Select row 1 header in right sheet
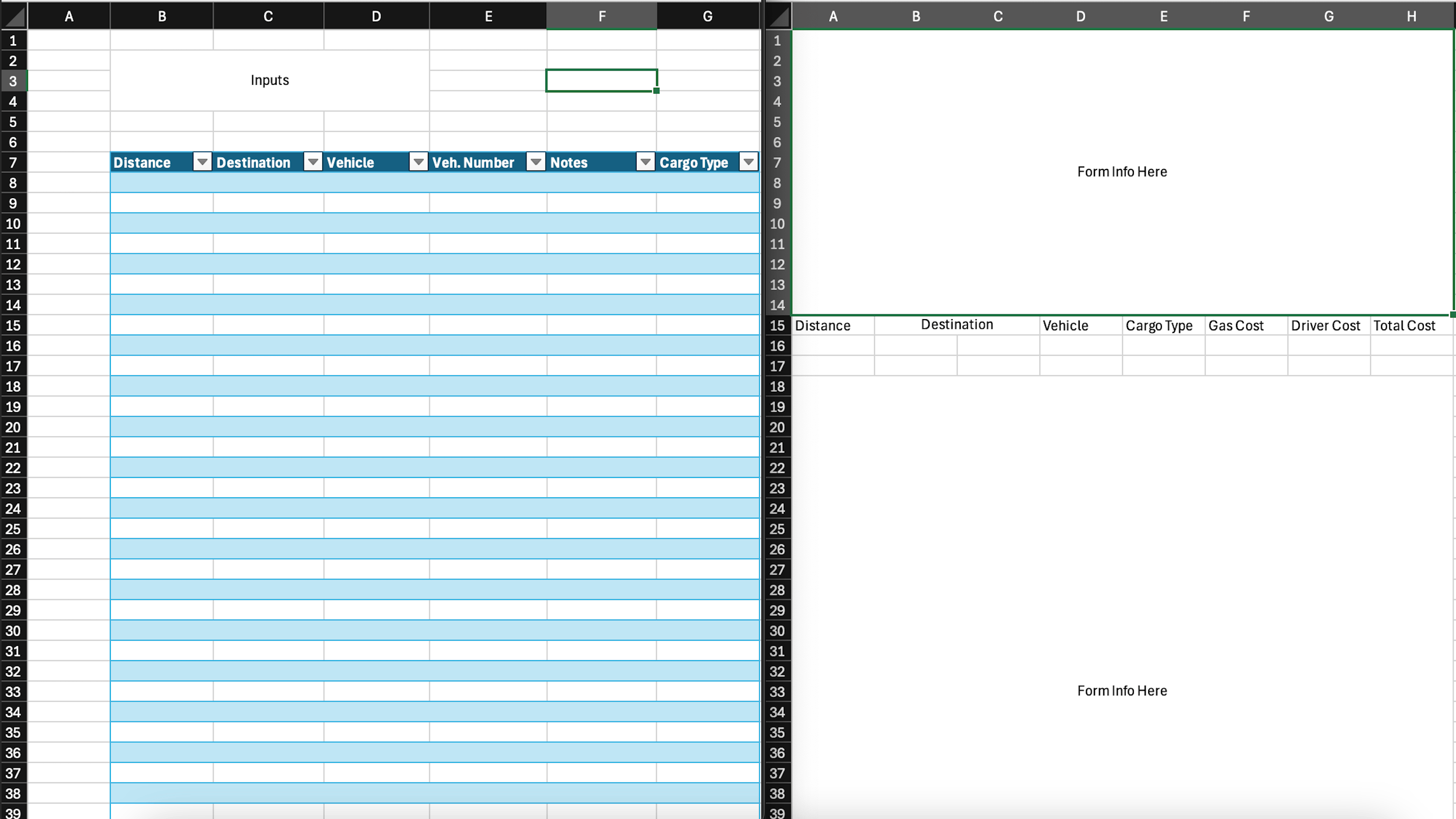 [x=778, y=40]
